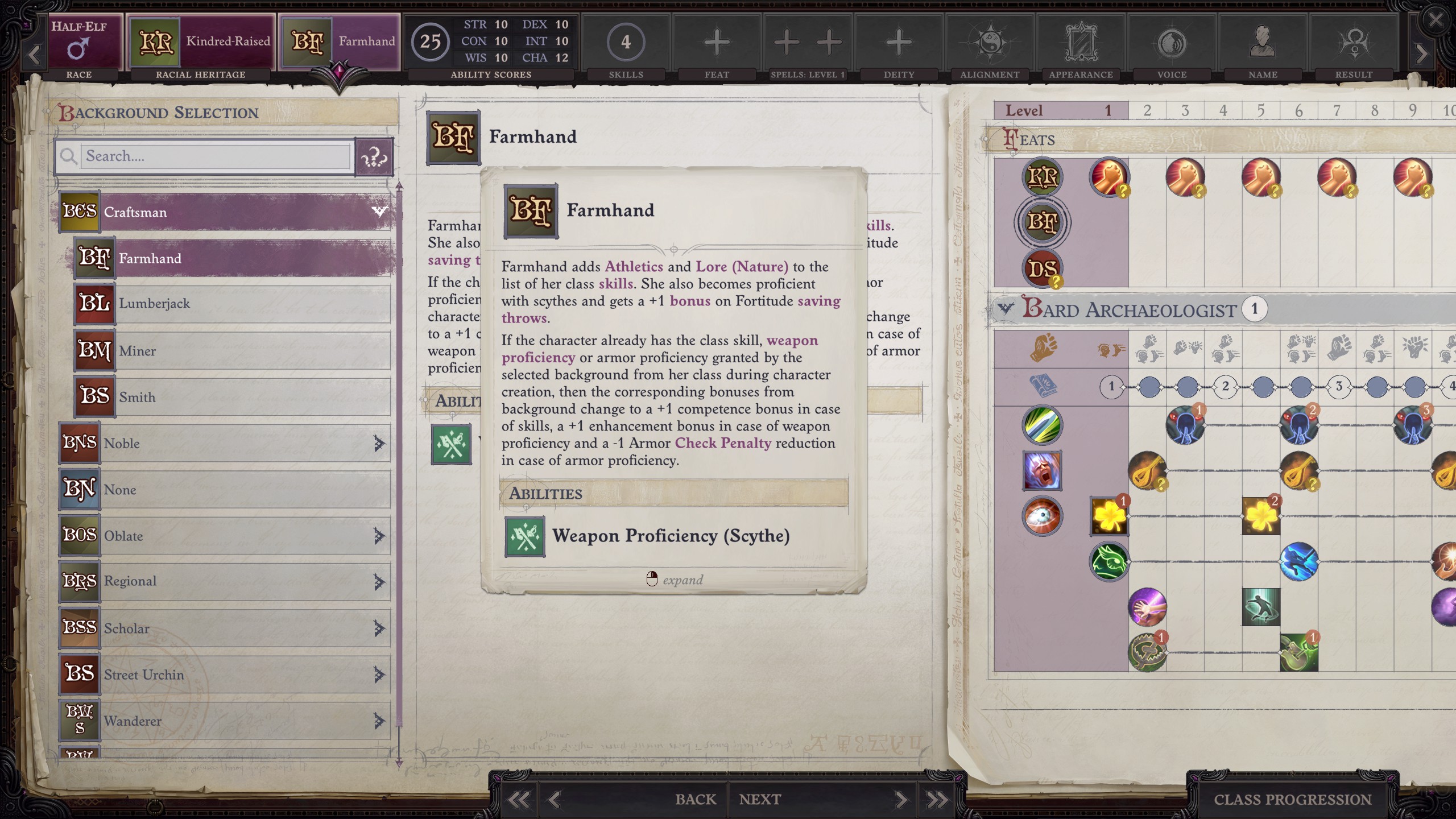Click the random question-mark button beside search

click(x=374, y=156)
